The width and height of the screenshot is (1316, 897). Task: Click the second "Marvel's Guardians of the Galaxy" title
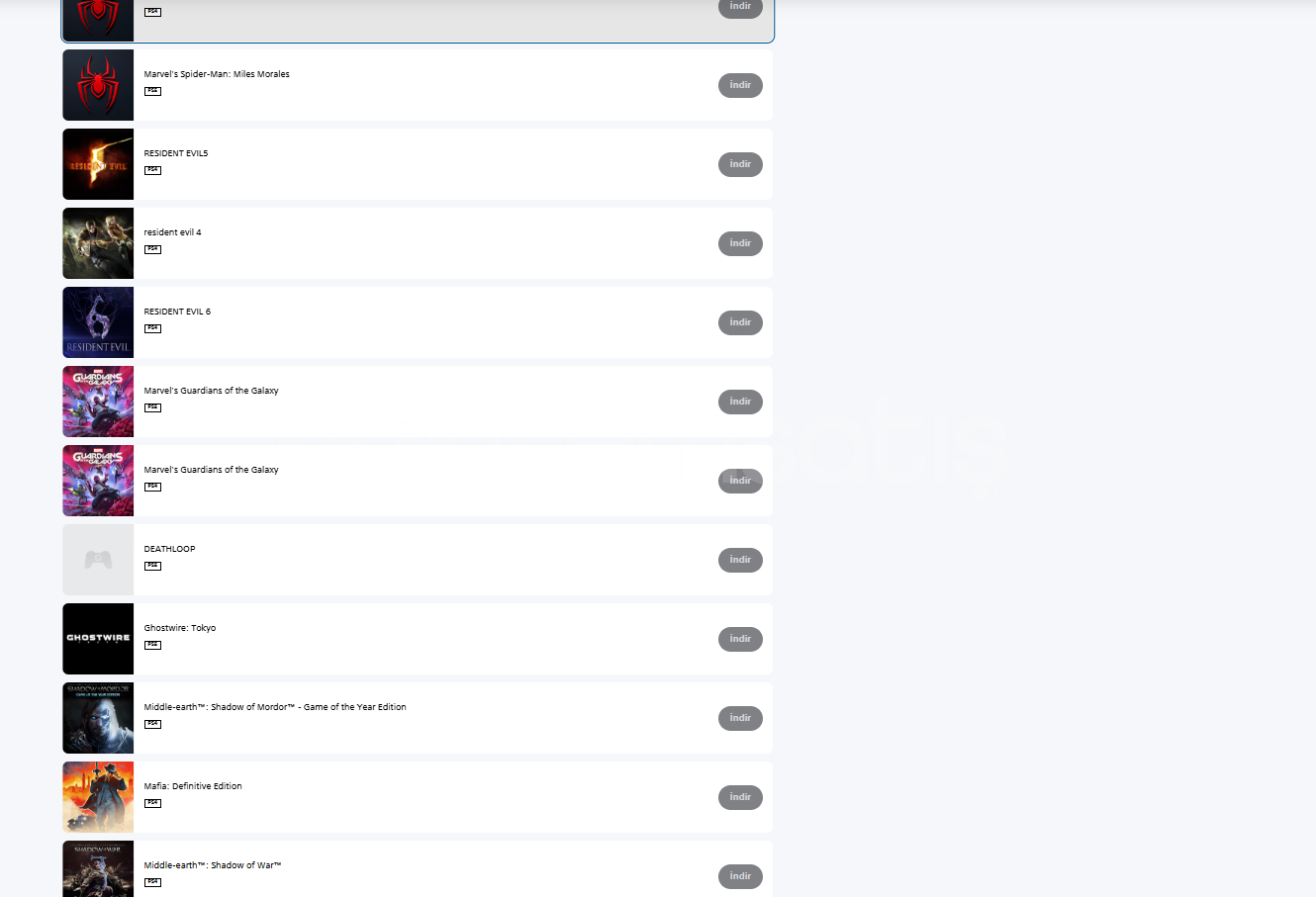coord(211,470)
